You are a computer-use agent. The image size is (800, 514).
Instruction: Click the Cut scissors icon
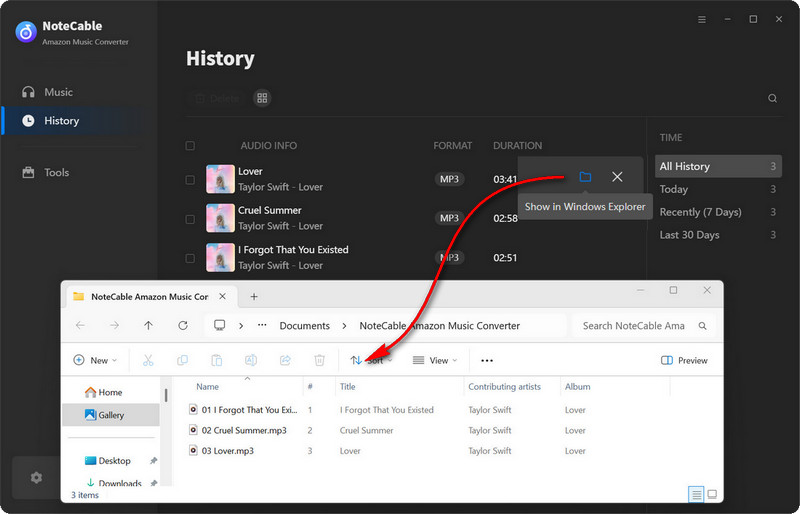tap(148, 360)
